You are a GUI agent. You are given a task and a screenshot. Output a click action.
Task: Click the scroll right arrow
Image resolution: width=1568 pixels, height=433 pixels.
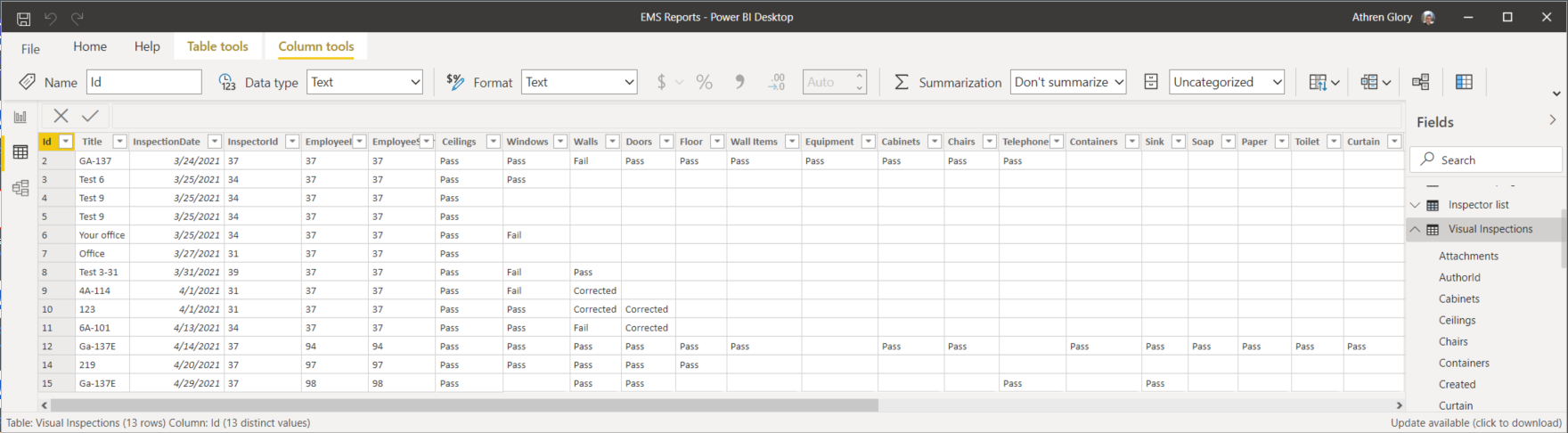tap(1399, 404)
